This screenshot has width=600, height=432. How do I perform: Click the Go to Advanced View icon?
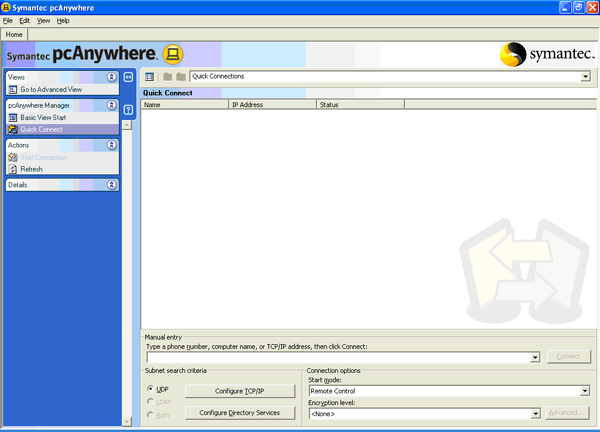pyautogui.click(x=13, y=90)
